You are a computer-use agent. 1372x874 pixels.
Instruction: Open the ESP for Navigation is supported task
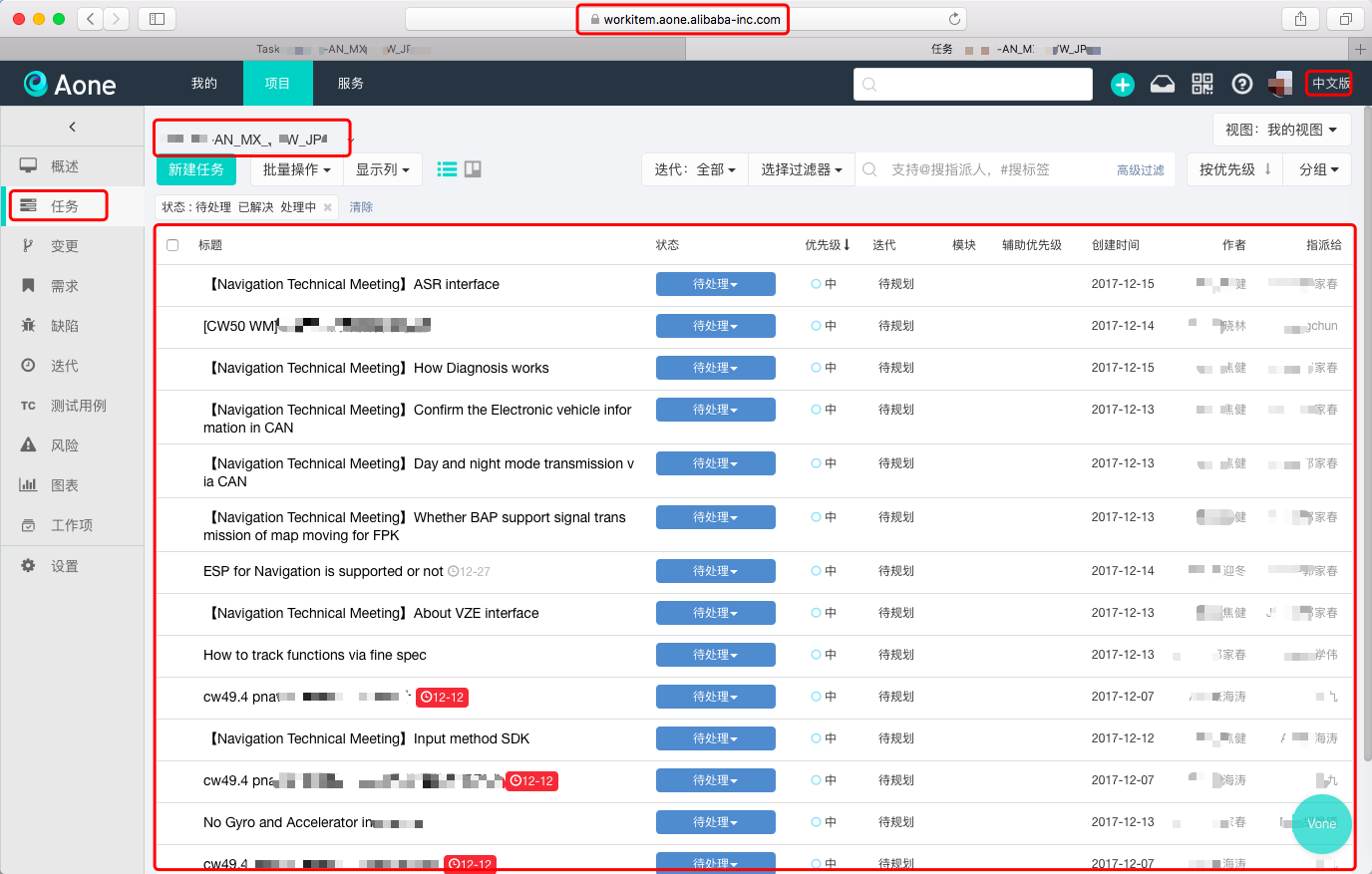coord(323,571)
